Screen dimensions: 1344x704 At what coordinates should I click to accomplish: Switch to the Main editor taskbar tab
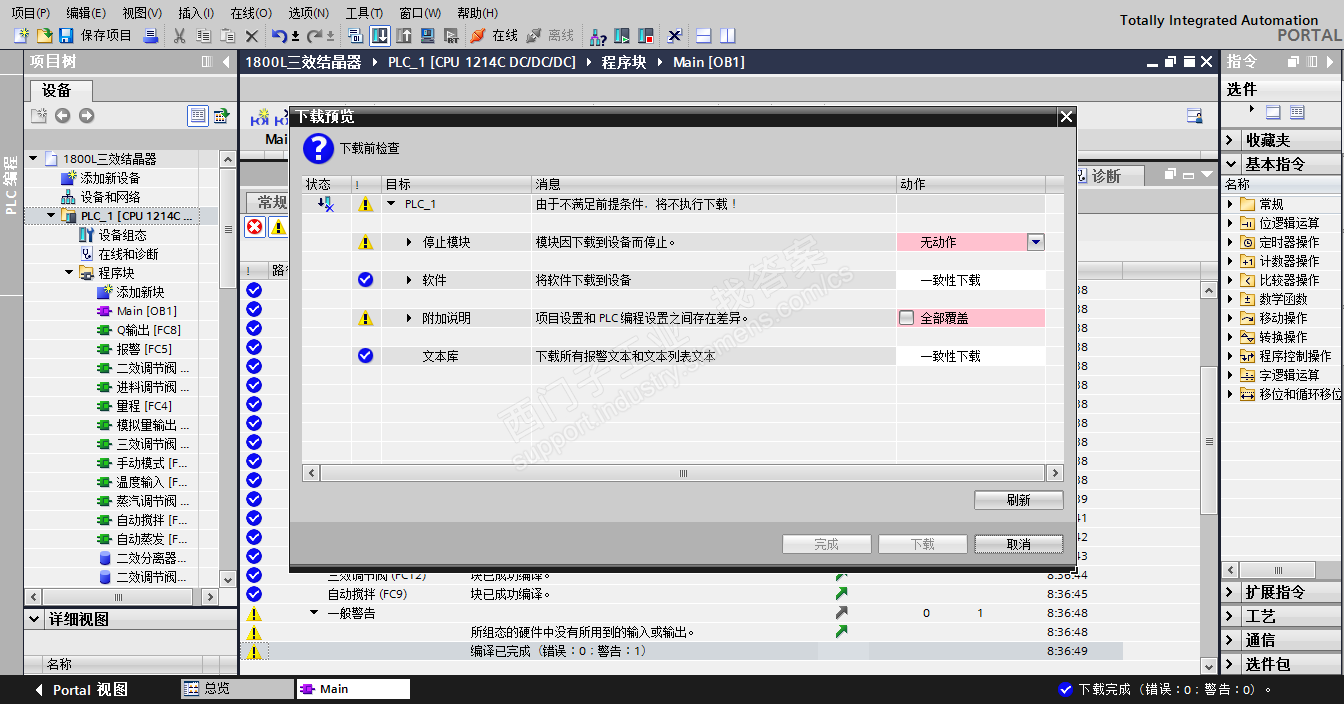tap(353, 689)
